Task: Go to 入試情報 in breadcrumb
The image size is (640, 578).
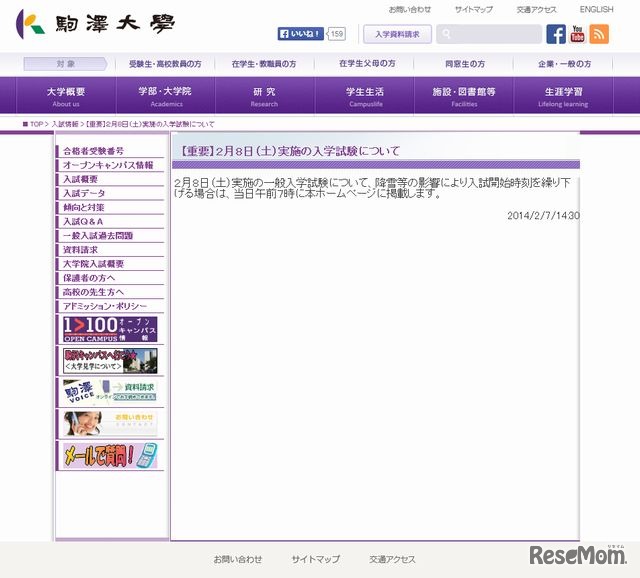Action: (x=64, y=124)
